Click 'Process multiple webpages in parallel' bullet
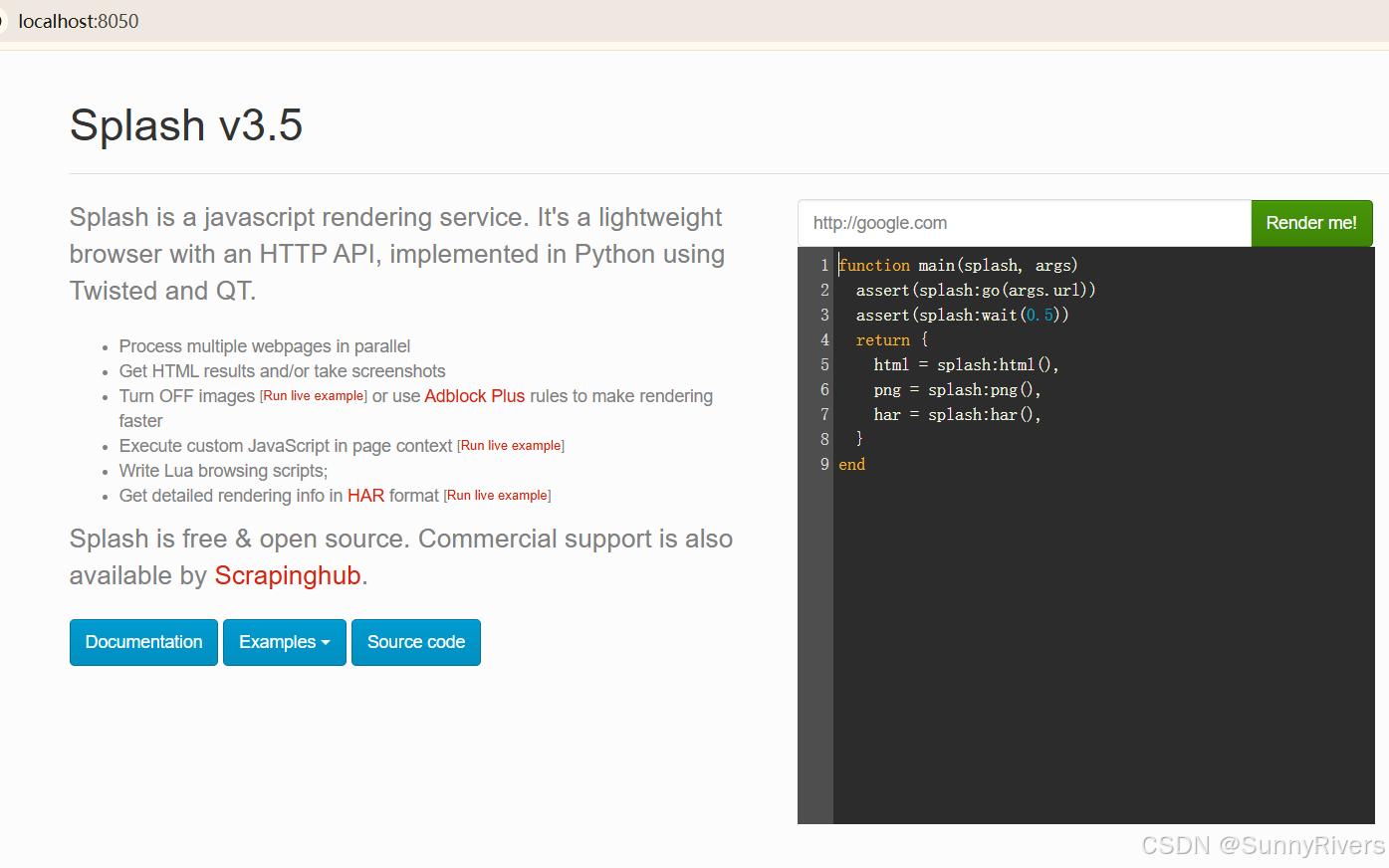Image resolution: width=1389 pixels, height=868 pixels. tap(265, 346)
